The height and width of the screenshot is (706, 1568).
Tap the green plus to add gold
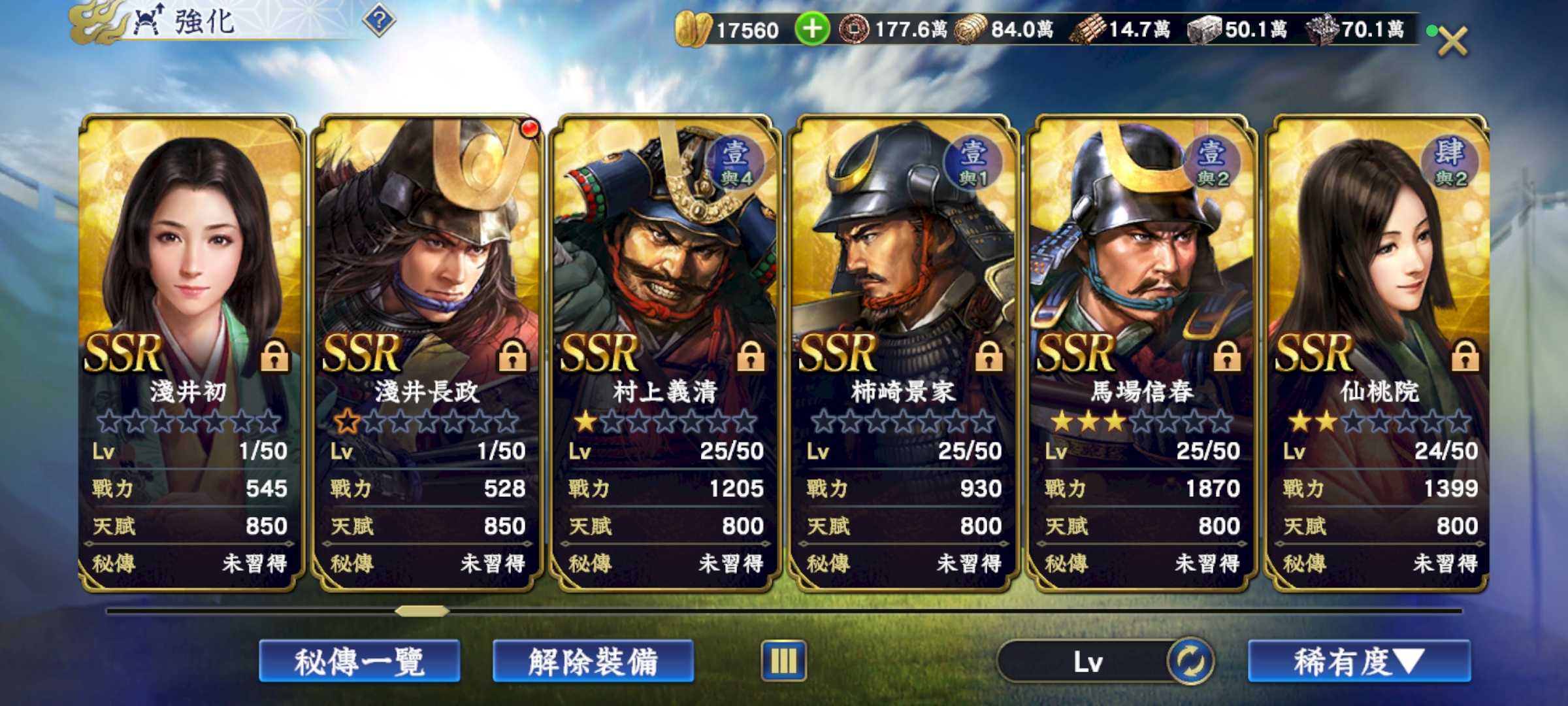click(812, 29)
